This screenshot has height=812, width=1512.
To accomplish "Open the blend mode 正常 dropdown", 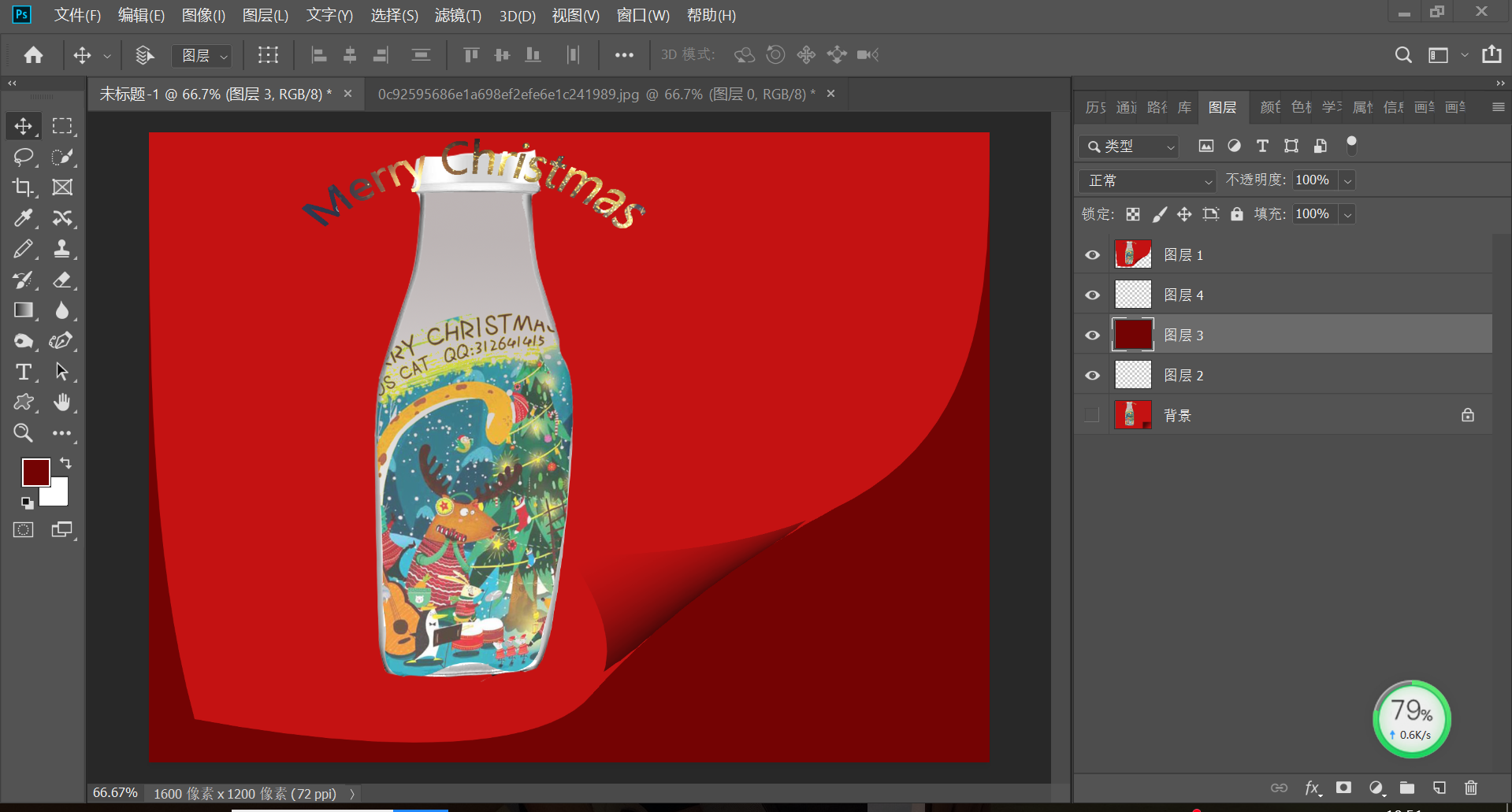I will (x=1147, y=180).
